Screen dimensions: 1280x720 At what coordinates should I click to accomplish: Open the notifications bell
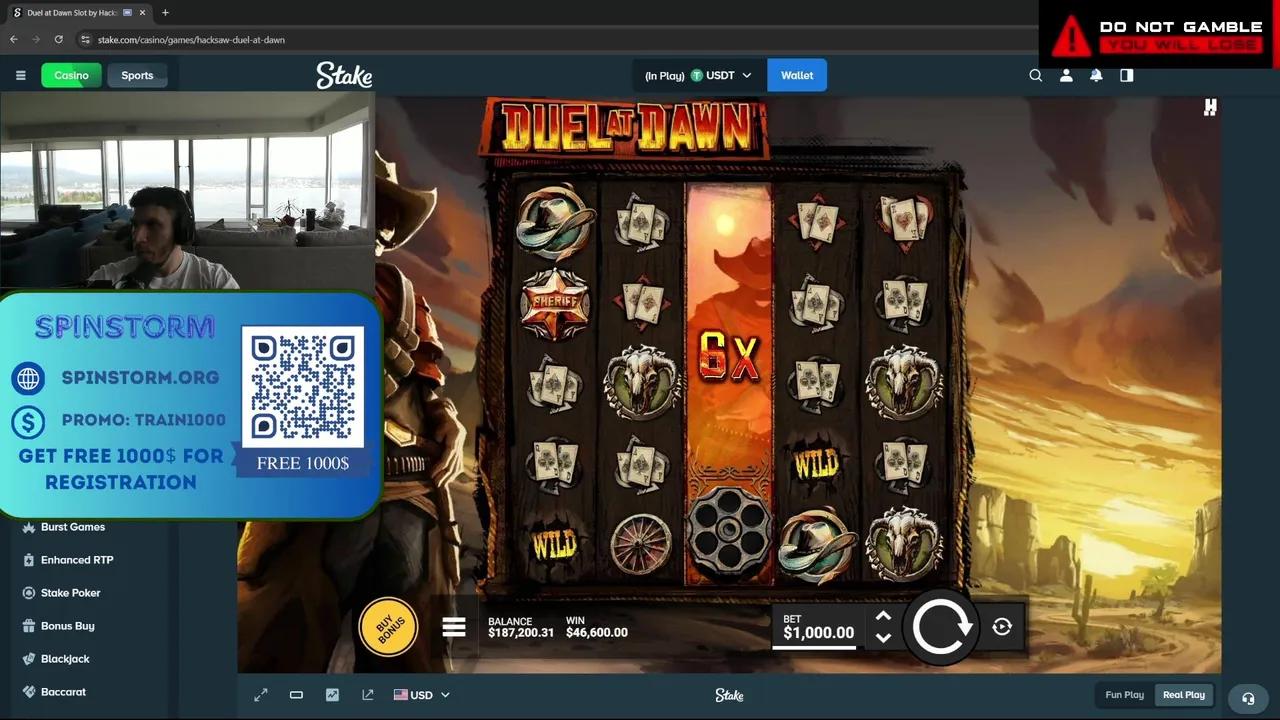click(x=1096, y=75)
